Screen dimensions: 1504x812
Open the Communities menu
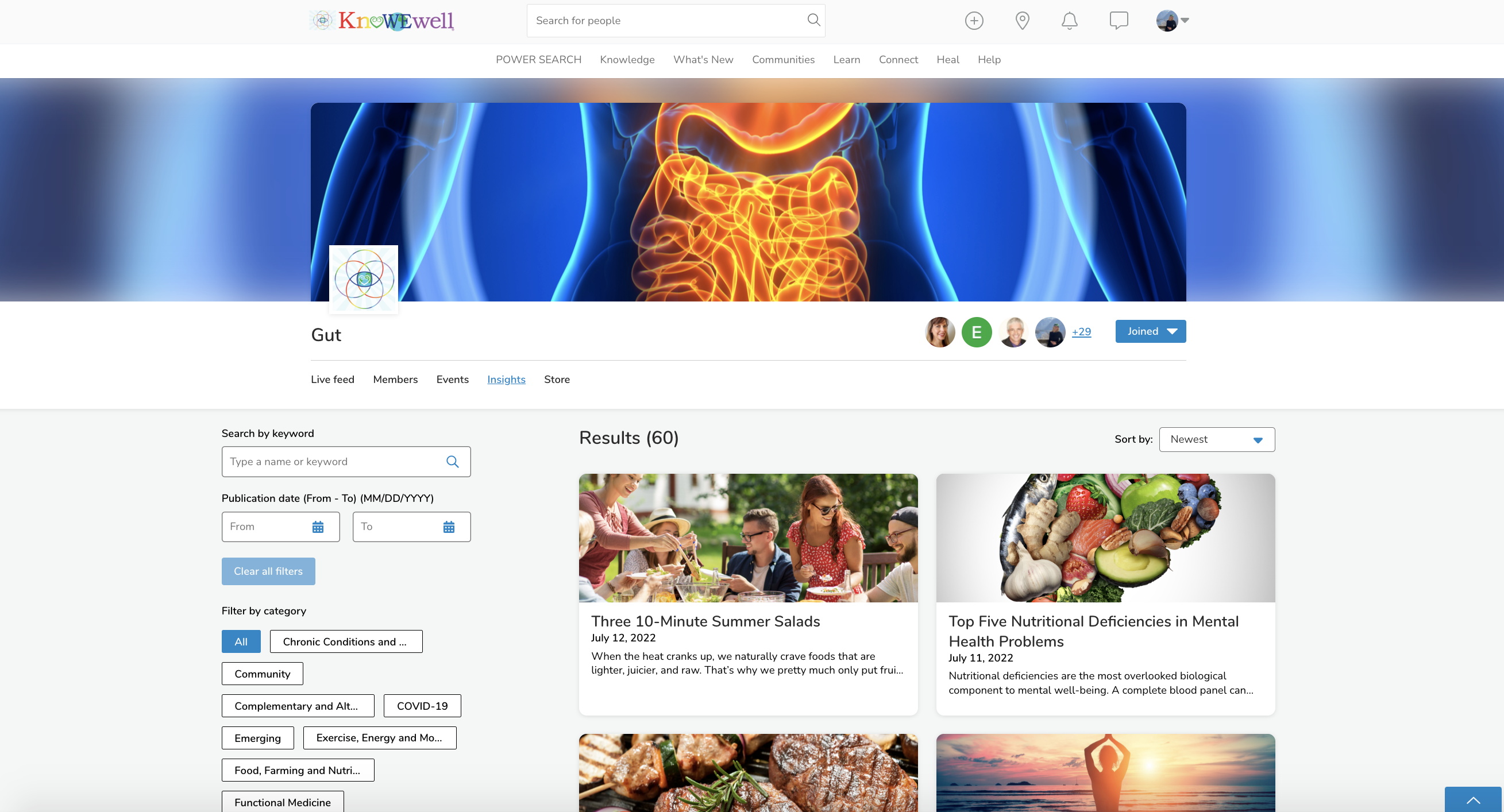point(783,60)
